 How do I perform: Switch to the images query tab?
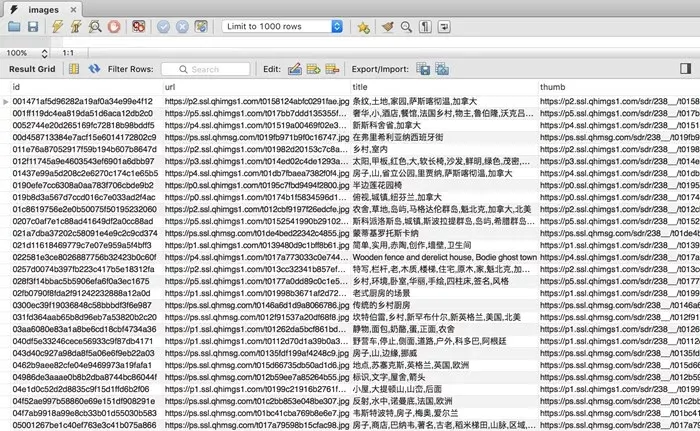pyautogui.click(x=43, y=10)
